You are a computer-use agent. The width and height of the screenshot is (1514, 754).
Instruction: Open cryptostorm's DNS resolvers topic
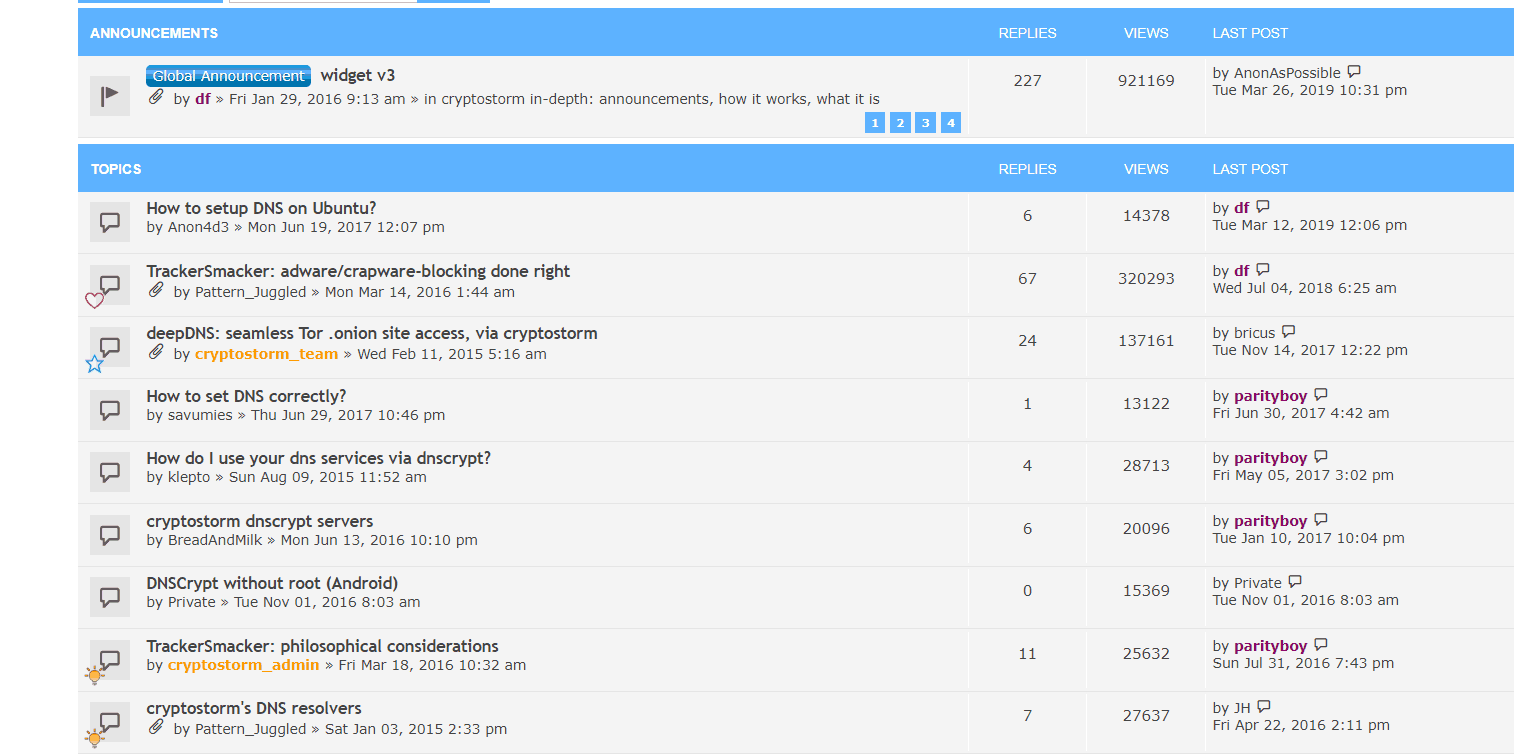point(254,708)
